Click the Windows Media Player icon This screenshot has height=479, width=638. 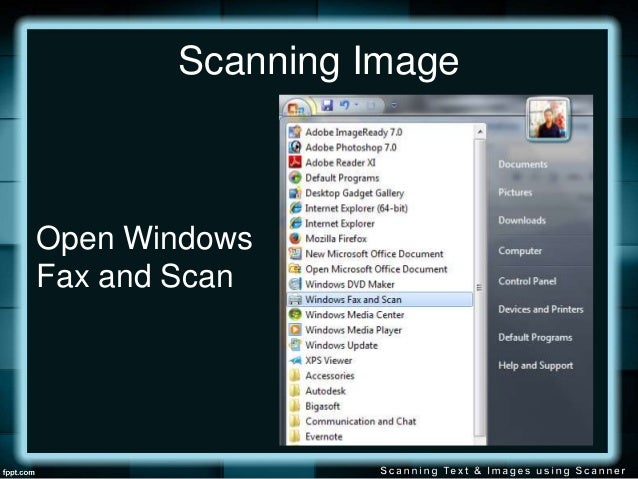[295, 330]
